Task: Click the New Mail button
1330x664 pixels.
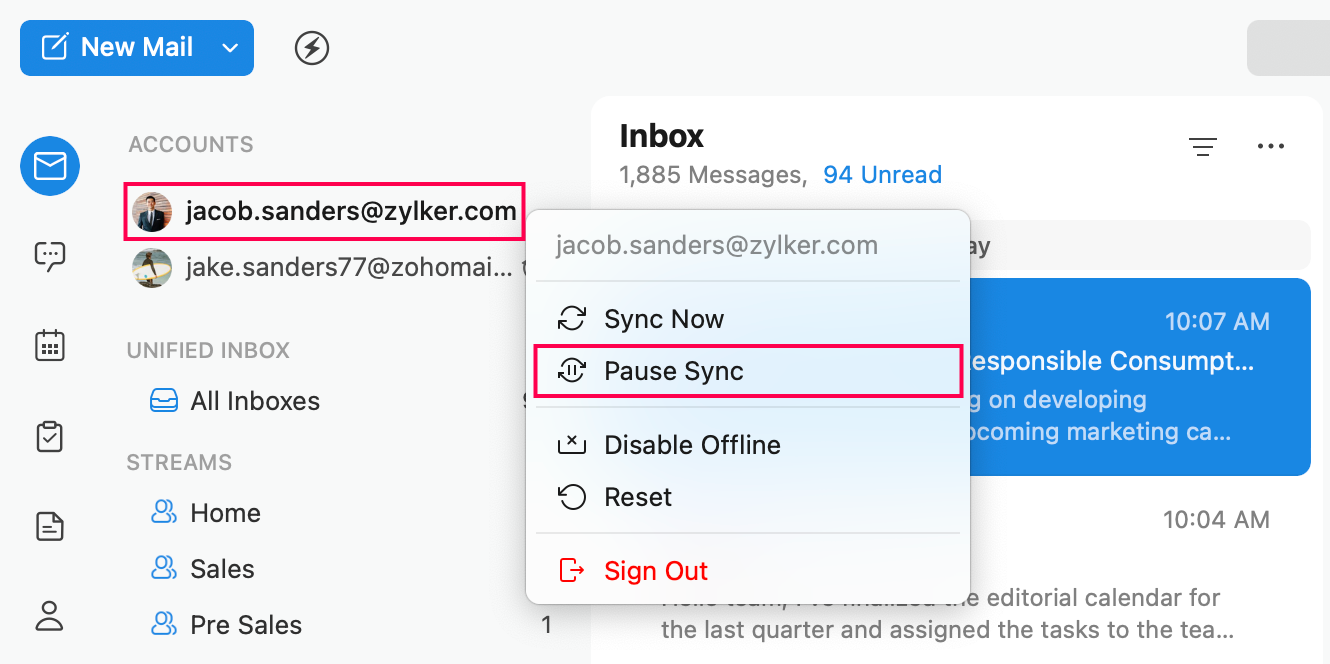Action: click(x=116, y=48)
